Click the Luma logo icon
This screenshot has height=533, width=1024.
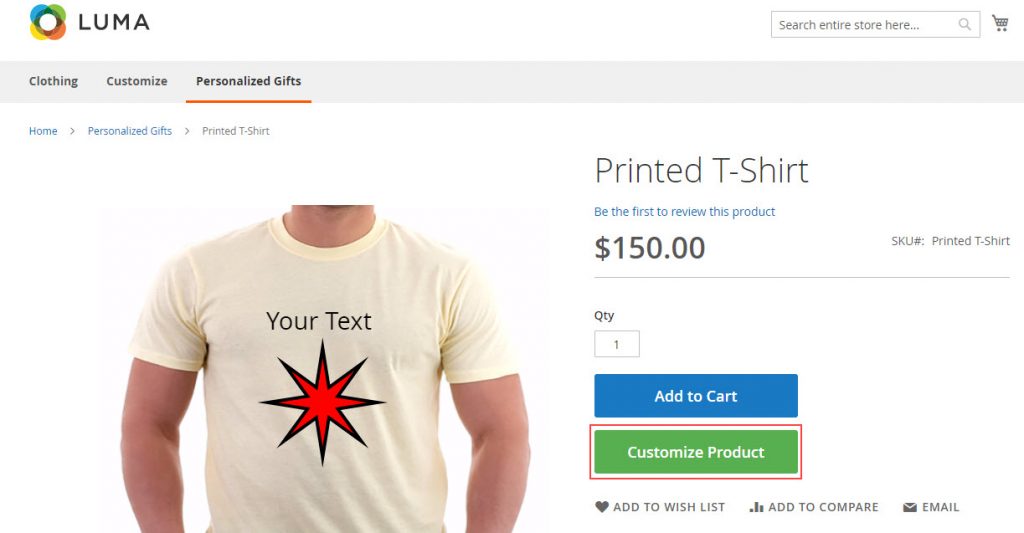coord(48,22)
